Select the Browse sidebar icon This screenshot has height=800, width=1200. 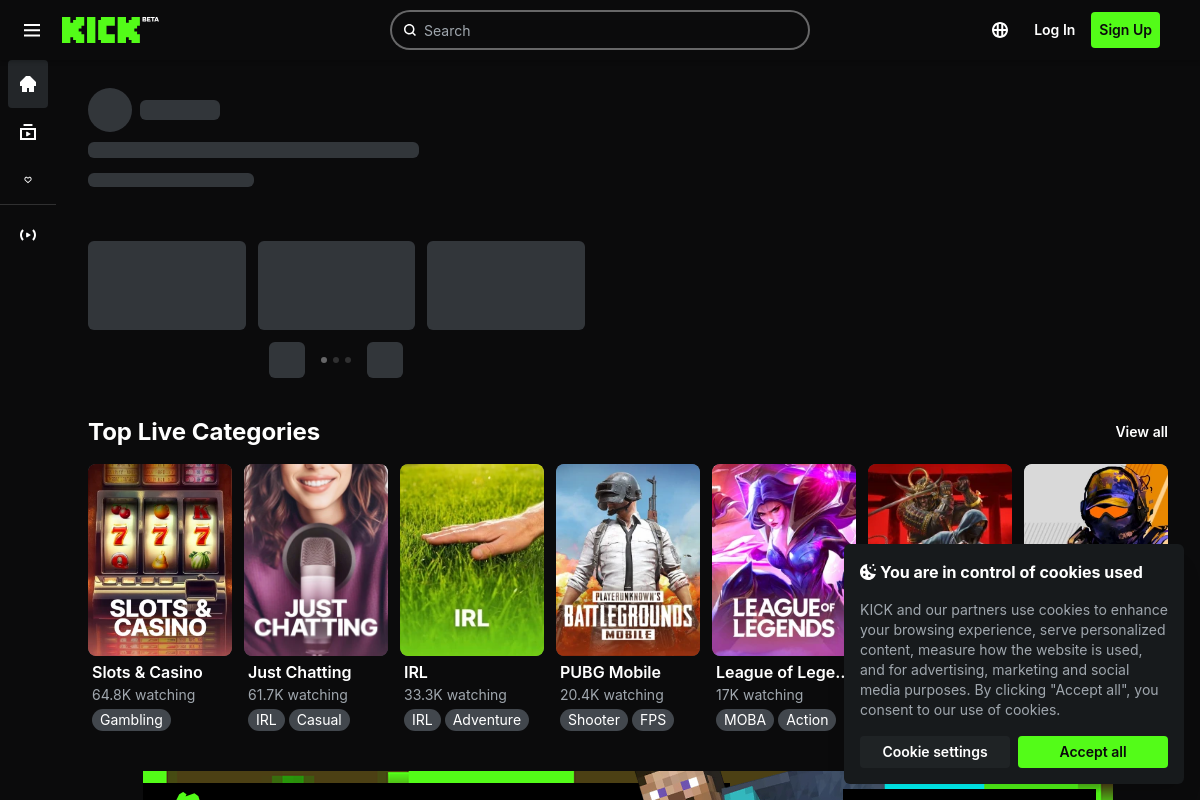[28, 132]
